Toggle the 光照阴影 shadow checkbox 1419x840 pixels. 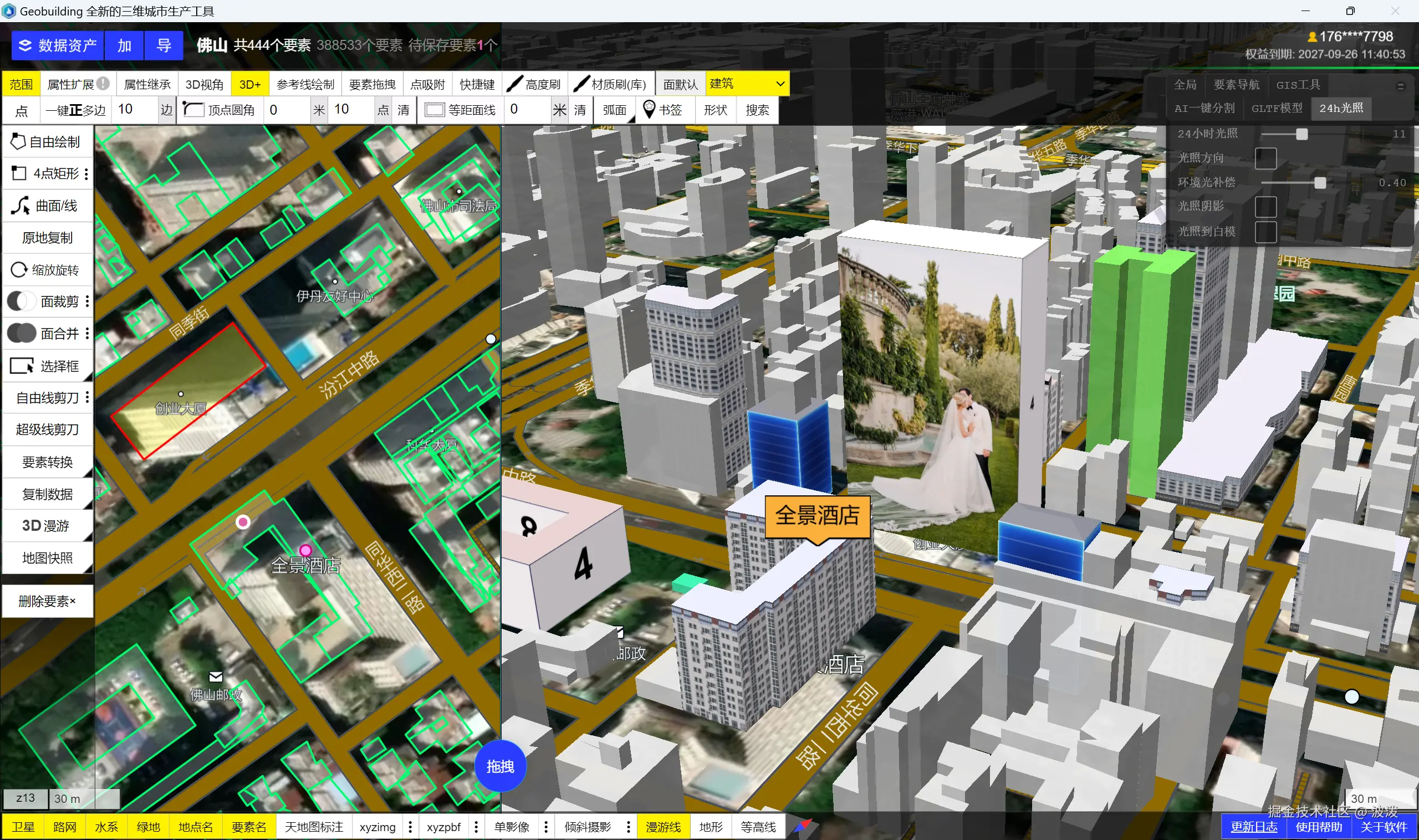pos(1265,207)
